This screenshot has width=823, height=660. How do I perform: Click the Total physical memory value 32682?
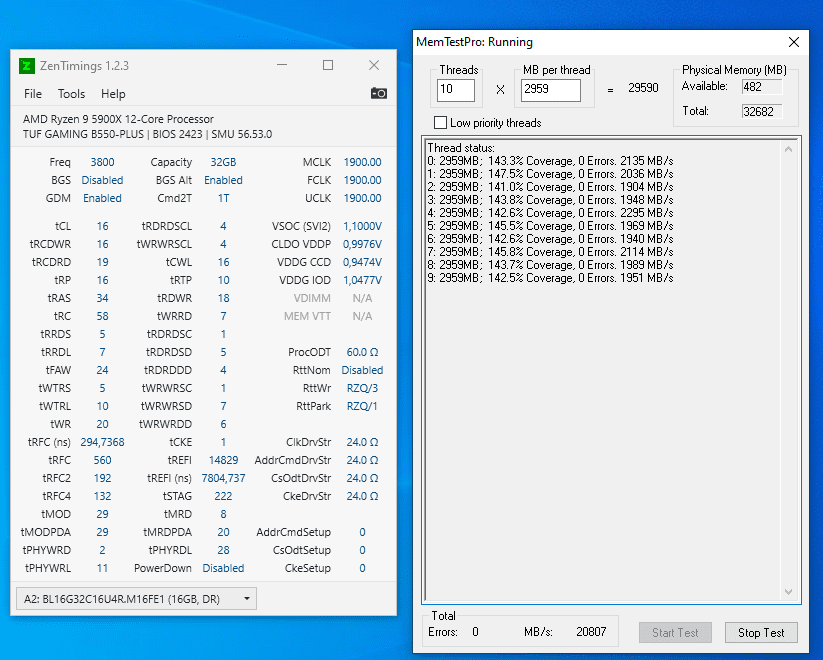click(762, 111)
